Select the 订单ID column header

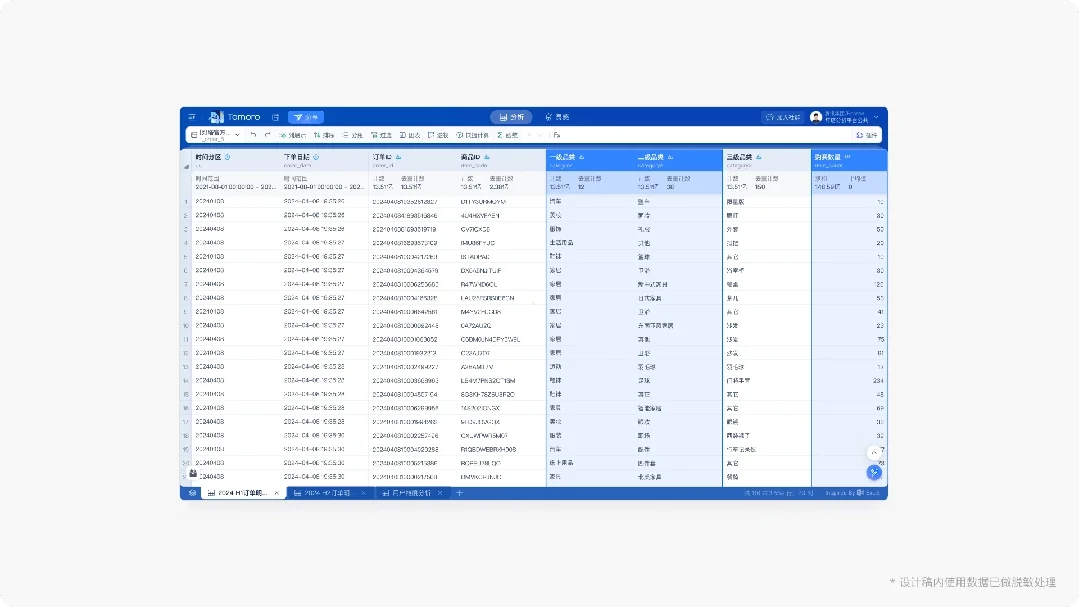[x=413, y=160]
